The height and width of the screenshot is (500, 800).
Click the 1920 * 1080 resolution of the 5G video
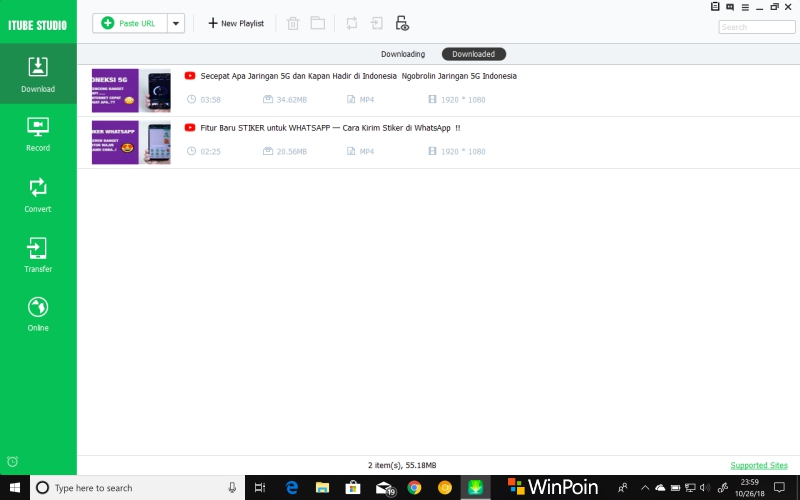coord(463,99)
